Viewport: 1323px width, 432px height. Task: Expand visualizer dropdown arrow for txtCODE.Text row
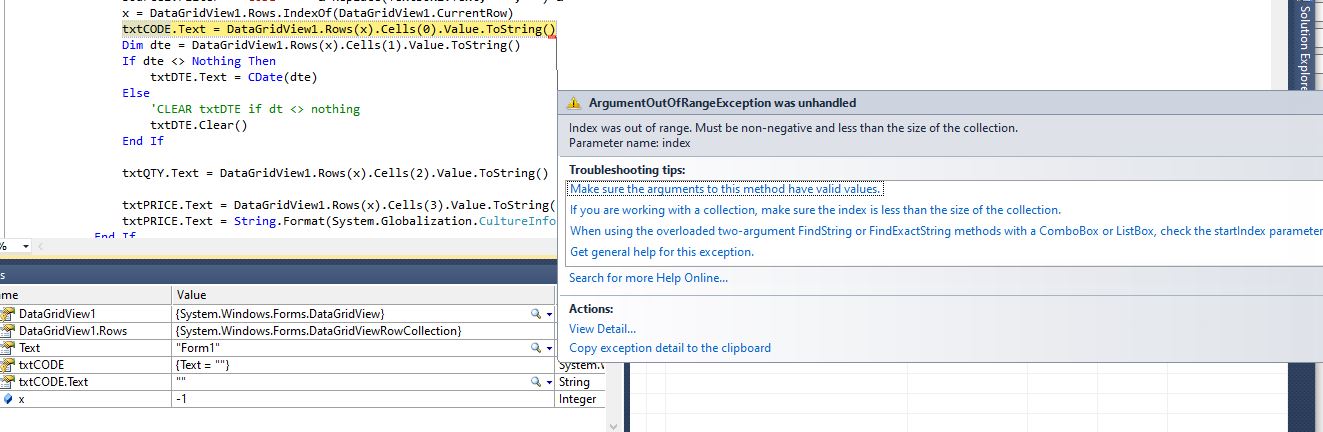point(549,382)
